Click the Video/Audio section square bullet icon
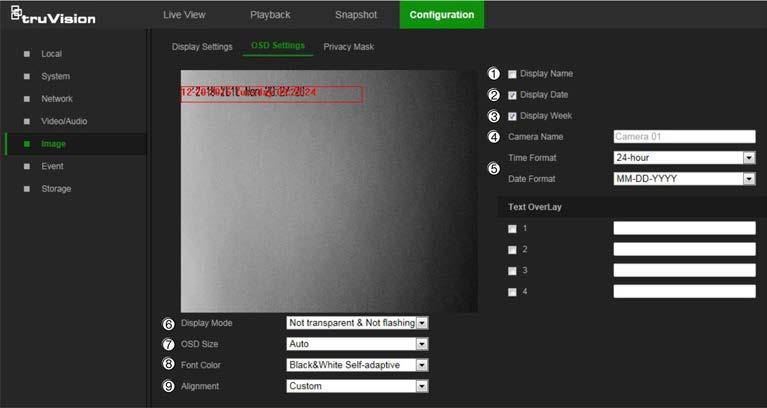This screenshot has width=767, height=408. click(27, 121)
